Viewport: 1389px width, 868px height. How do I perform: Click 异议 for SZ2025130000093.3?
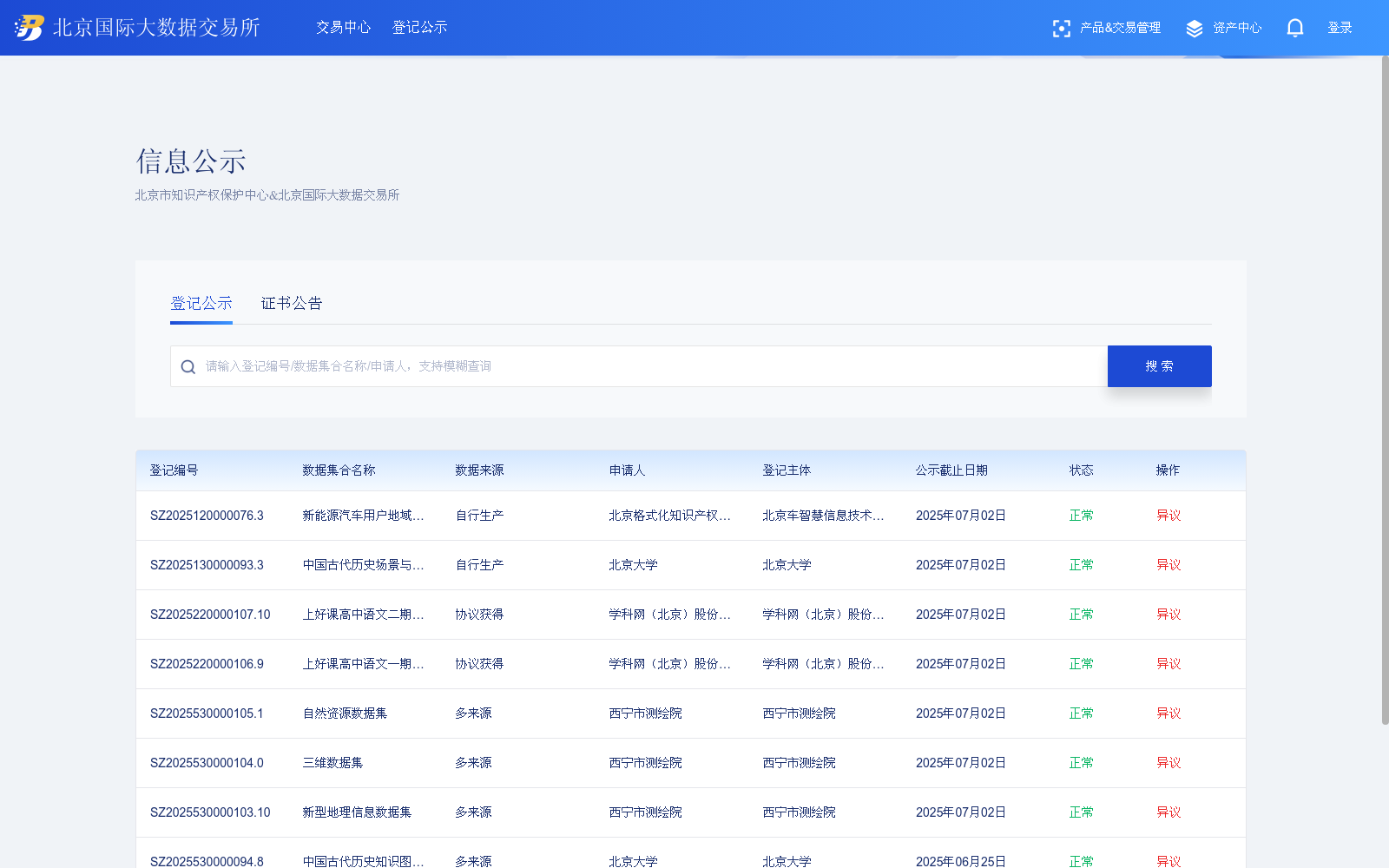pos(1168,565)
